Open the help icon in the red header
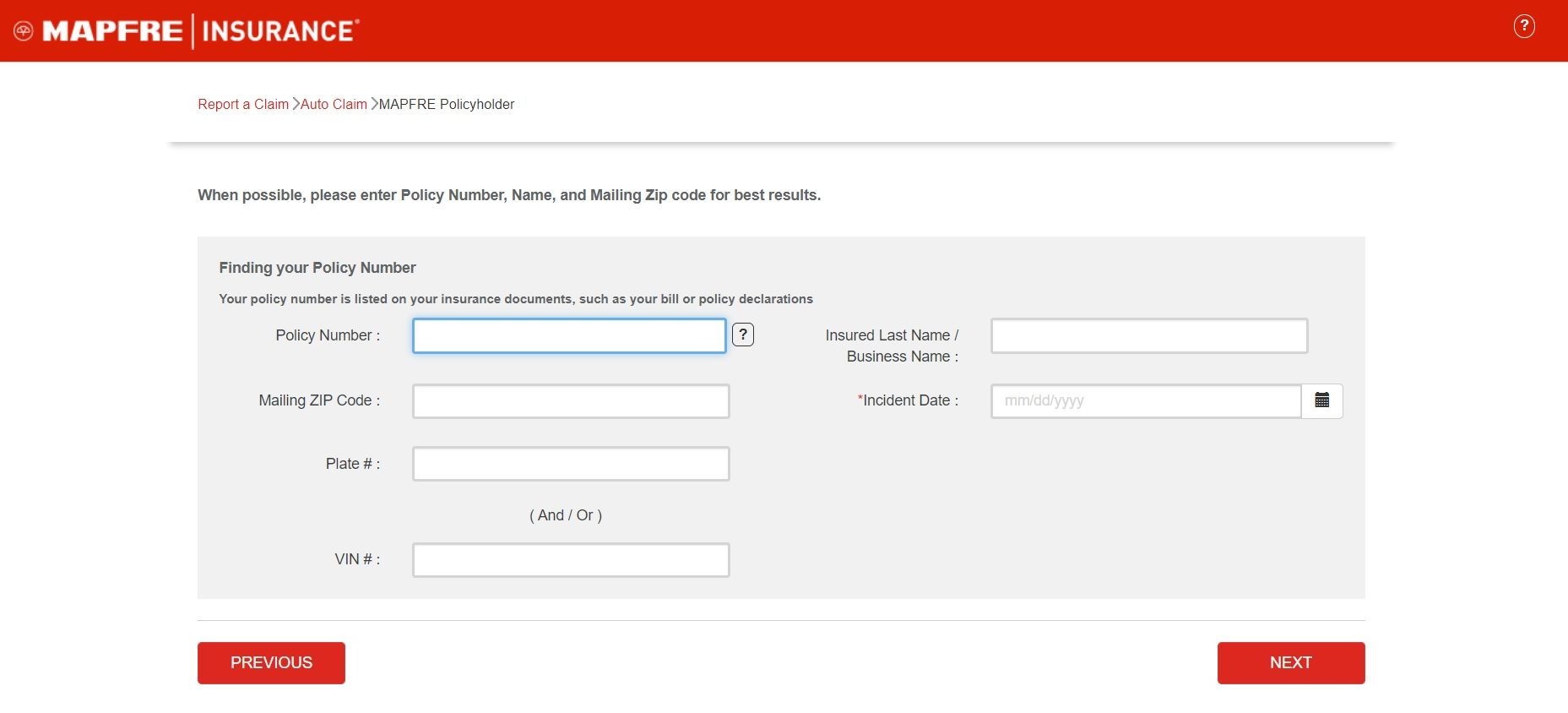 pos(1524,26)
